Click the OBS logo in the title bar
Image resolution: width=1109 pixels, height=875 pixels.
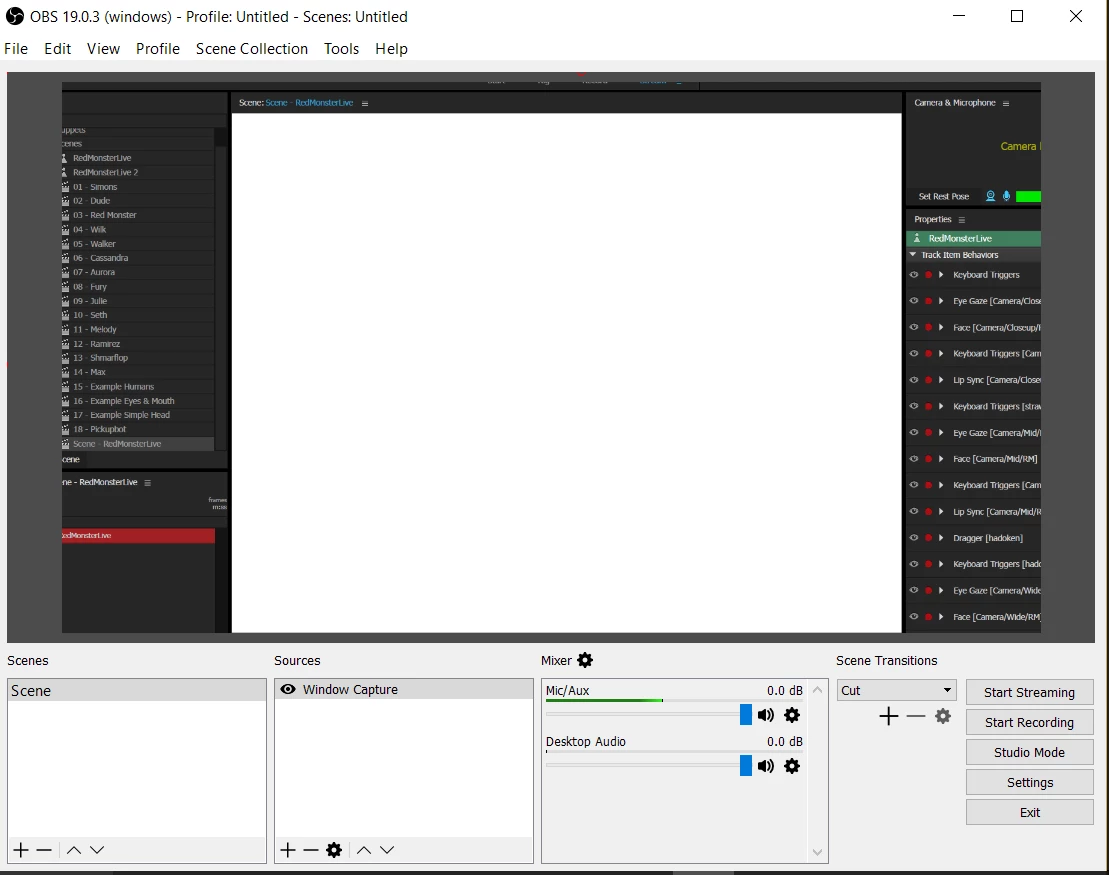(x=15, y=16)
